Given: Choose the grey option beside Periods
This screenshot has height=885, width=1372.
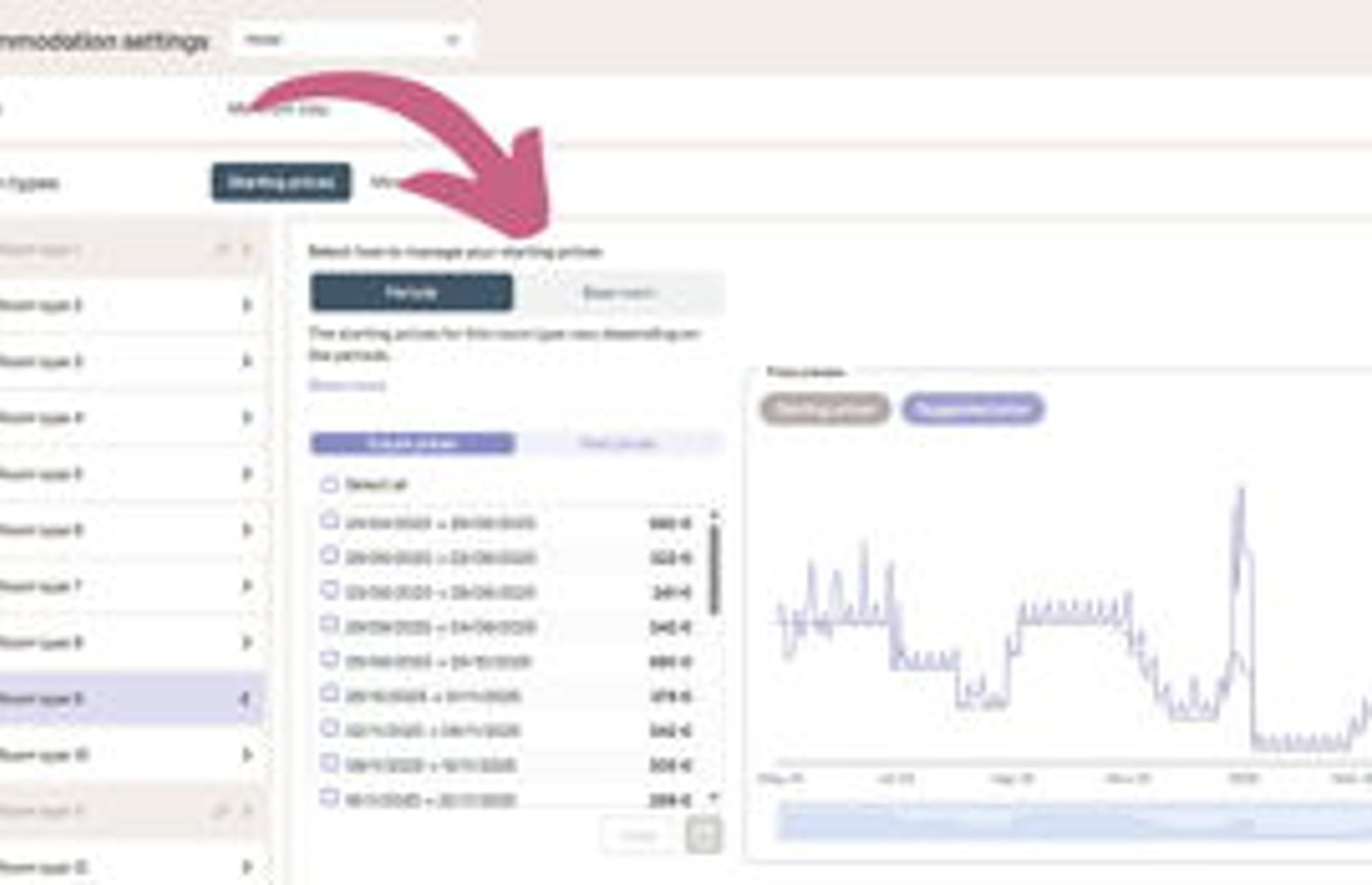Looking at the screenshot, I should click(619, 292).
